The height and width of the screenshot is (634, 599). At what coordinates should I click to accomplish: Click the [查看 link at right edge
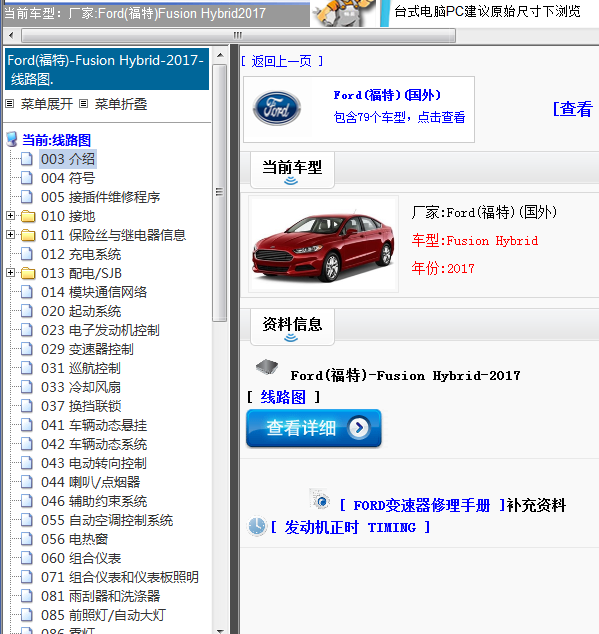[x=573, y=109]
